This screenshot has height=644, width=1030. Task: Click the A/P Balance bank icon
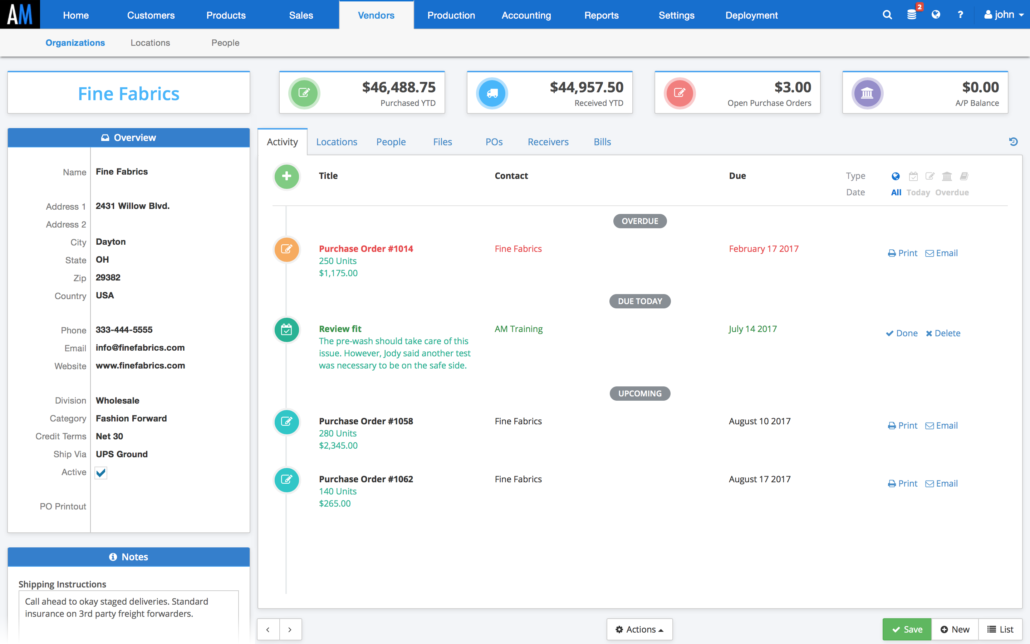coord(867,94)
